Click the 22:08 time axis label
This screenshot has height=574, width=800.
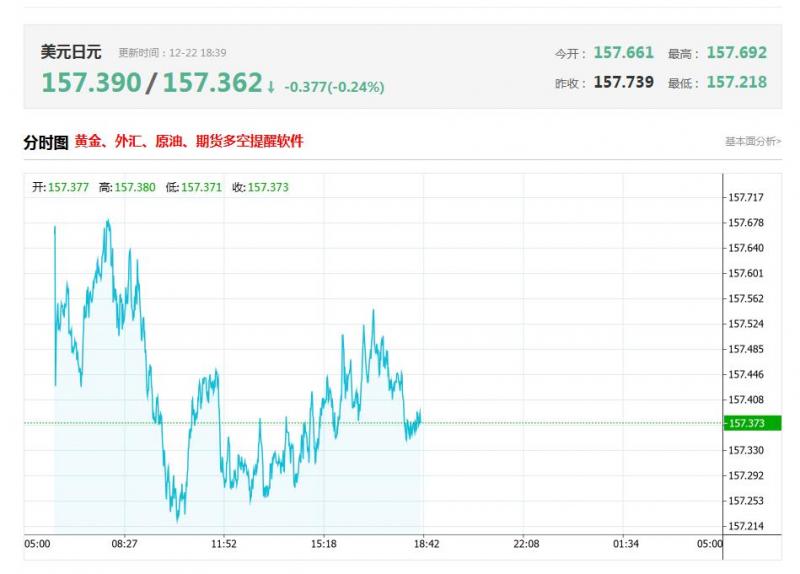pyautogui.click(x=526, y=544)
